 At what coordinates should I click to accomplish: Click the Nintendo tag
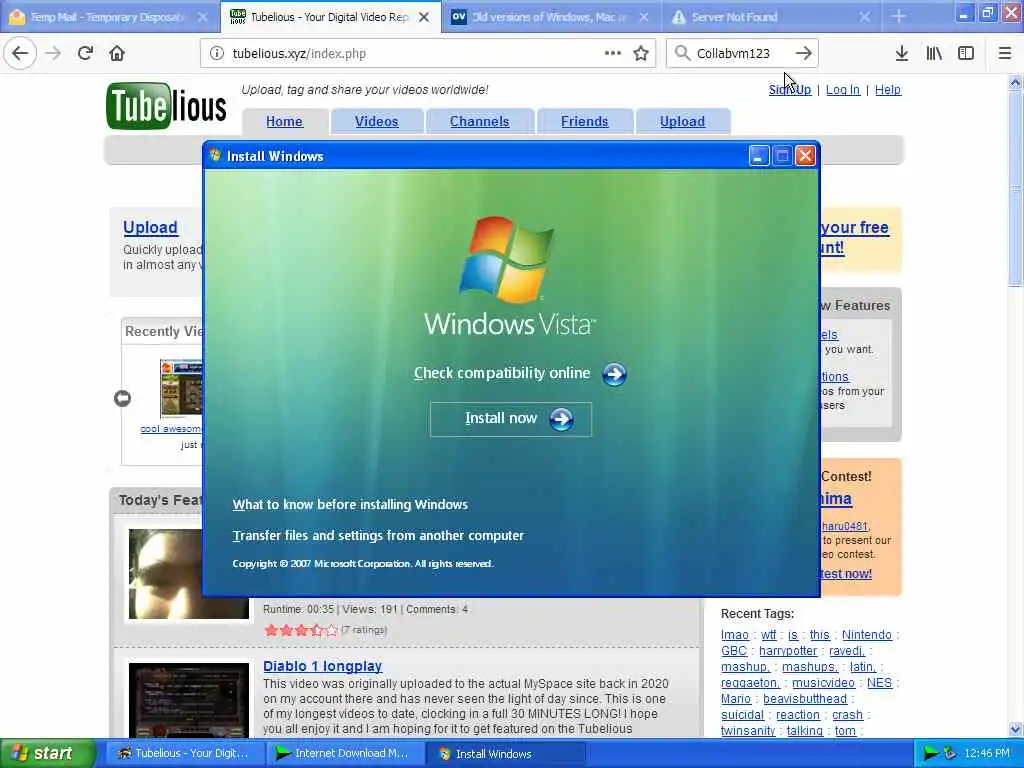[866, 635]
